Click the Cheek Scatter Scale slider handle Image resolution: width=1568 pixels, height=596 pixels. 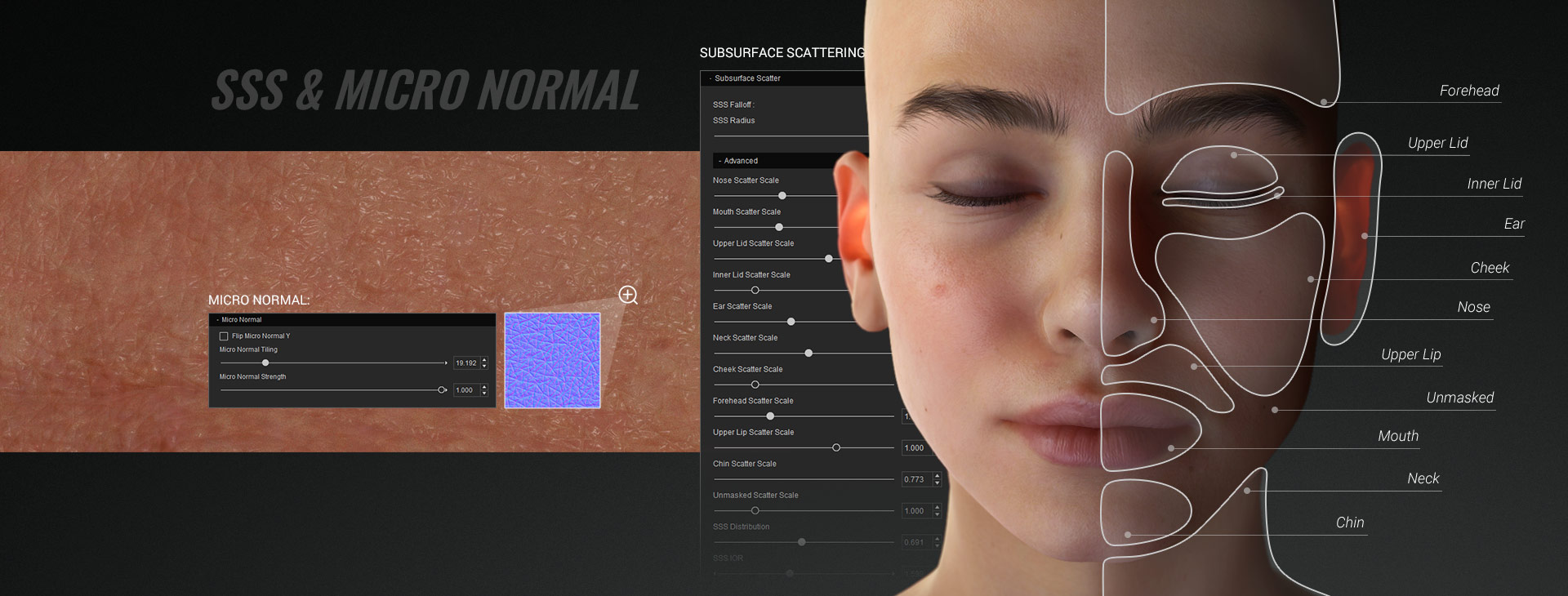coord(755,385)
